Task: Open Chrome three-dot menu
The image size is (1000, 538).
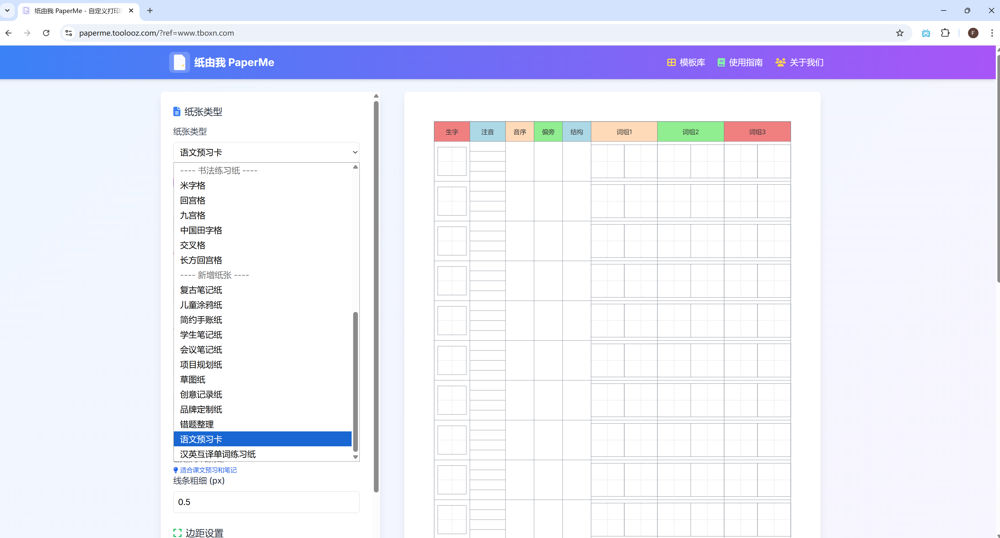Action: (x=991, y=33)
